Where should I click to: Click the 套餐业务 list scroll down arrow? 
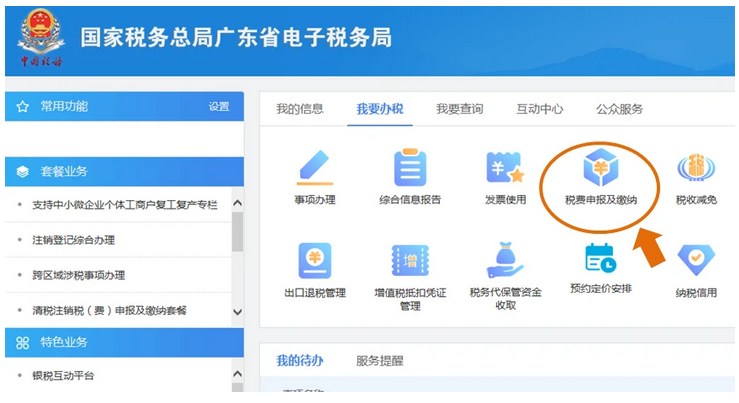(x=238, y=312)
